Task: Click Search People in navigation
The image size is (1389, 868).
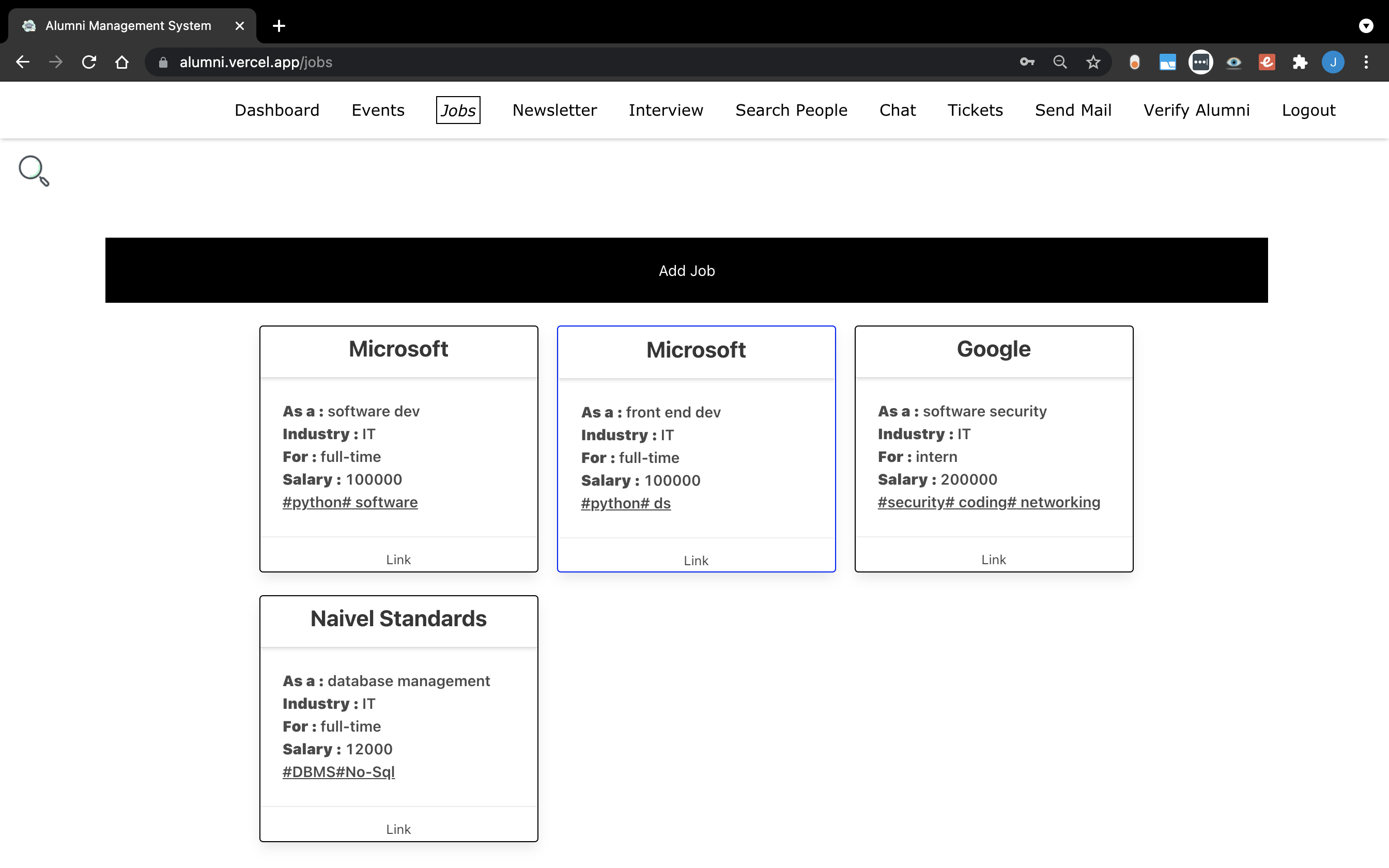Action: pos(791,110)
